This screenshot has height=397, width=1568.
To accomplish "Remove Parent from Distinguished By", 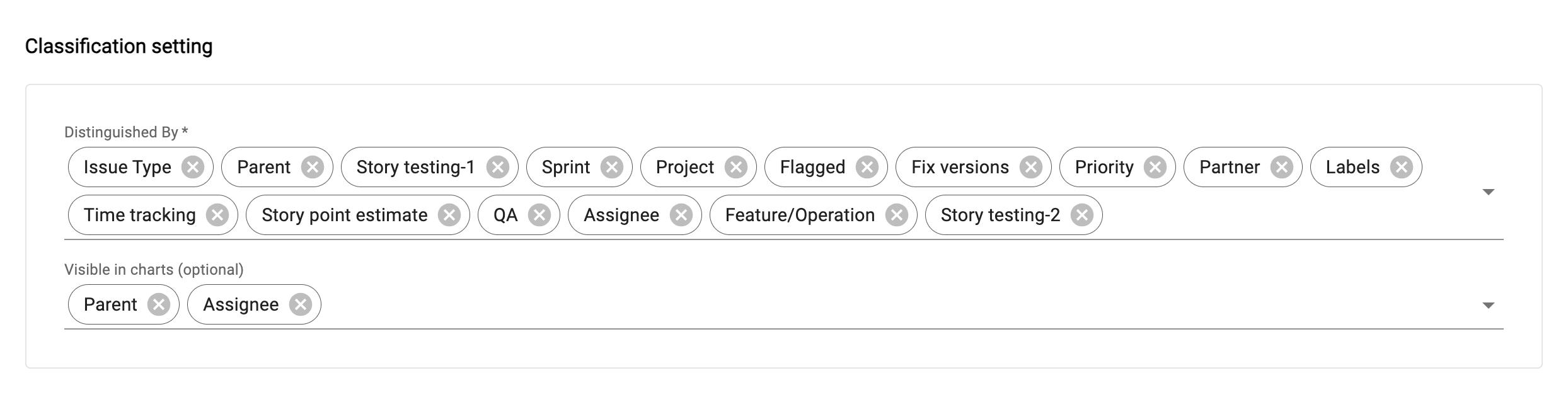I will tap(312, 167).
